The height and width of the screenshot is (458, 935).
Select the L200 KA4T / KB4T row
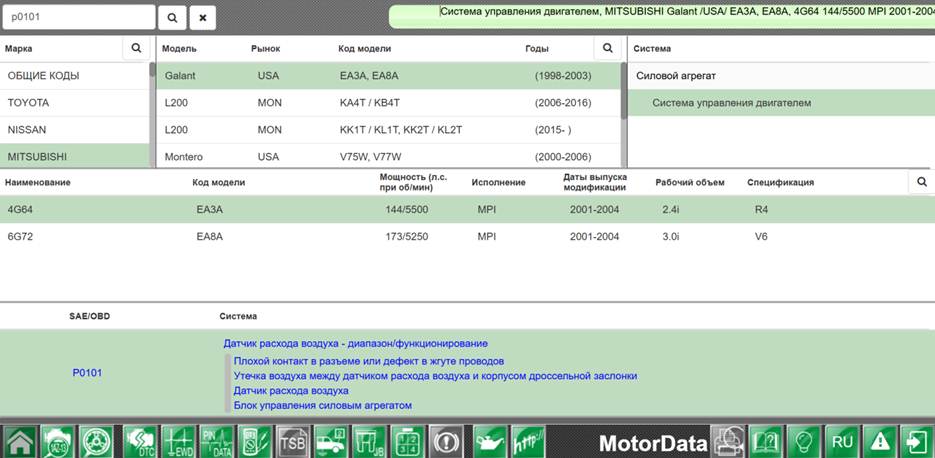tap(388, 103)
